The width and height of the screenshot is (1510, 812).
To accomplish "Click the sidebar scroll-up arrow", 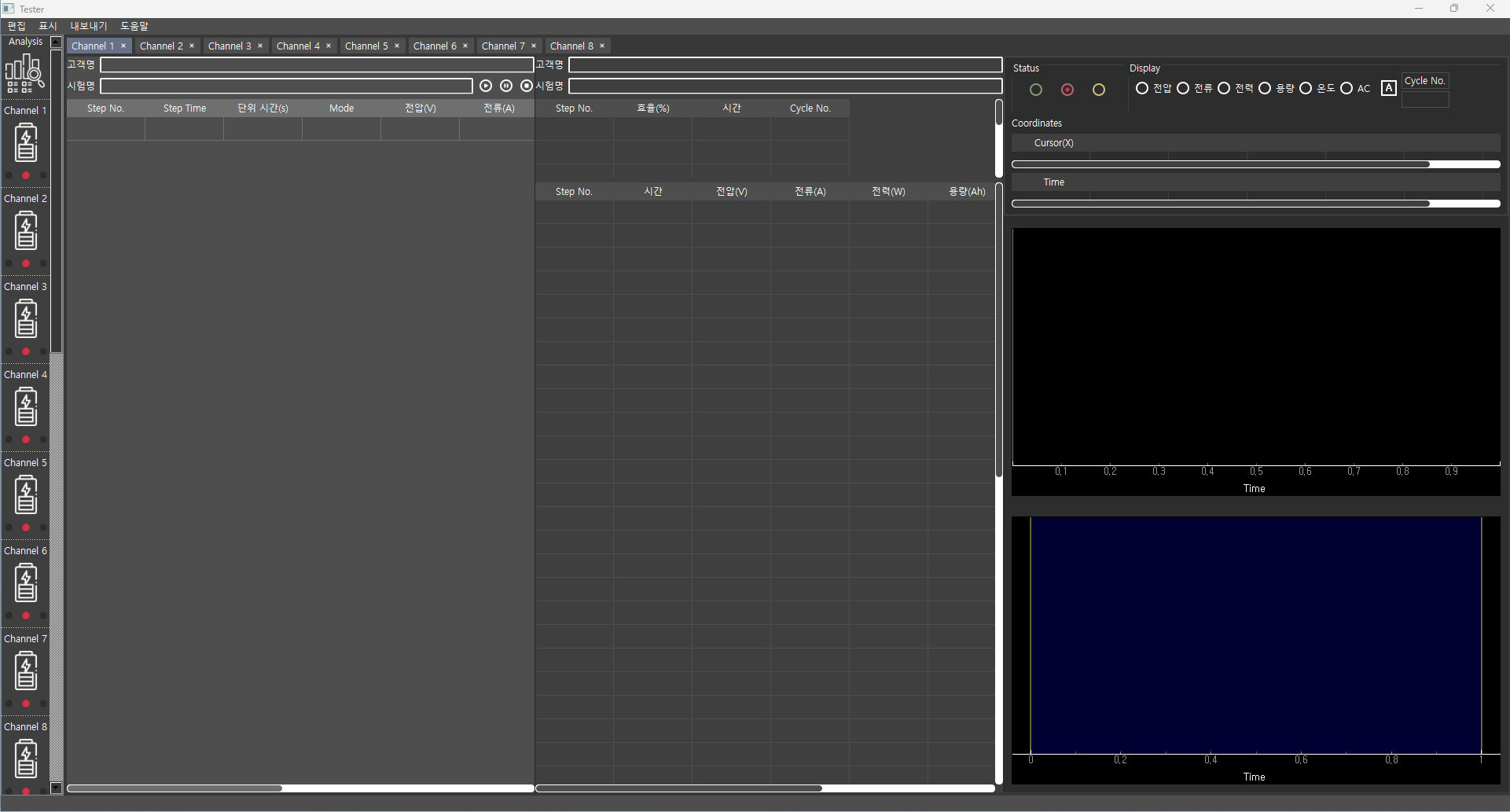I will 56,42.
